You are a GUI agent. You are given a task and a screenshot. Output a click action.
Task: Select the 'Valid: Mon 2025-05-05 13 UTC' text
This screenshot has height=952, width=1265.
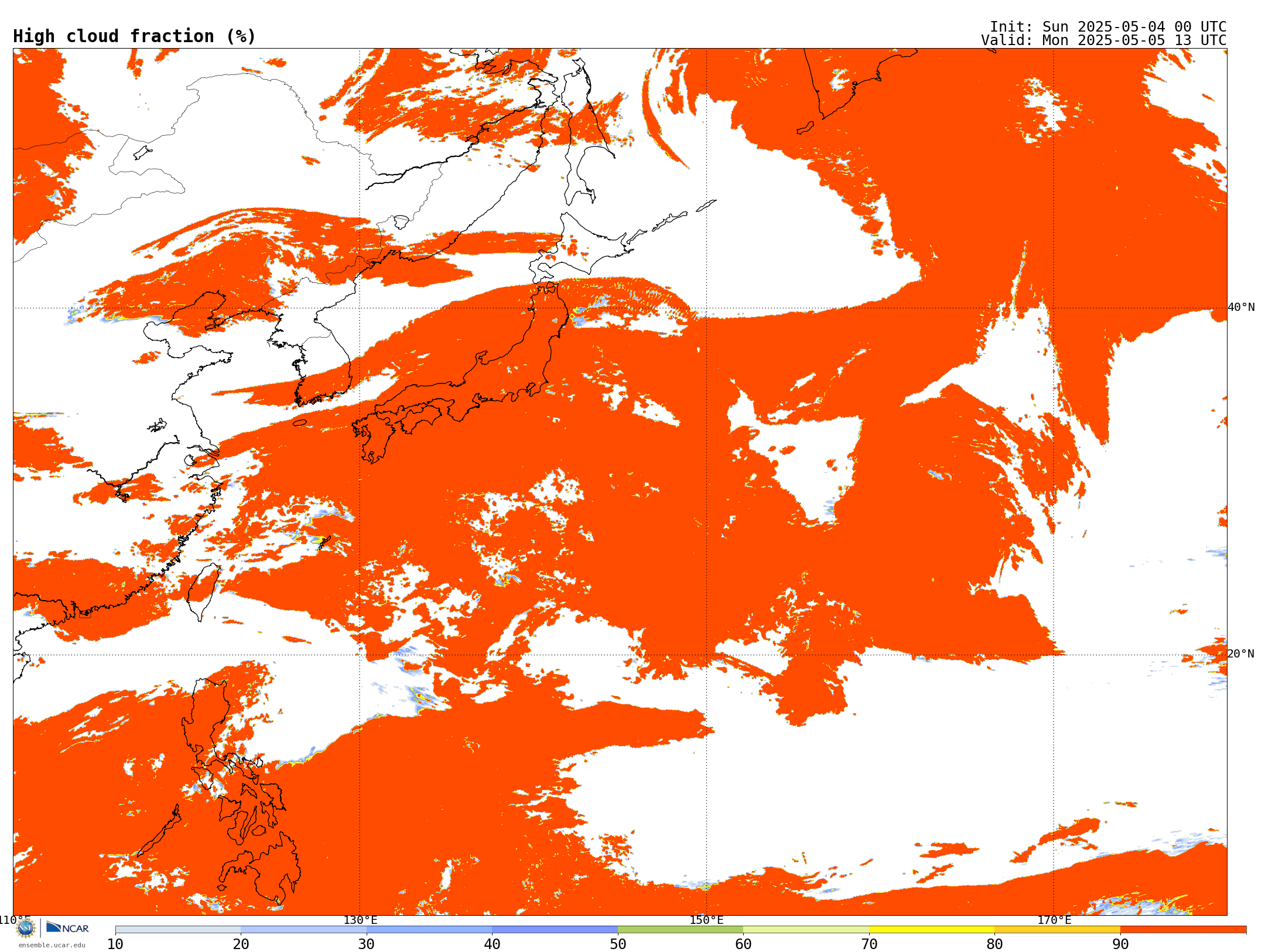click(1104, 40)
